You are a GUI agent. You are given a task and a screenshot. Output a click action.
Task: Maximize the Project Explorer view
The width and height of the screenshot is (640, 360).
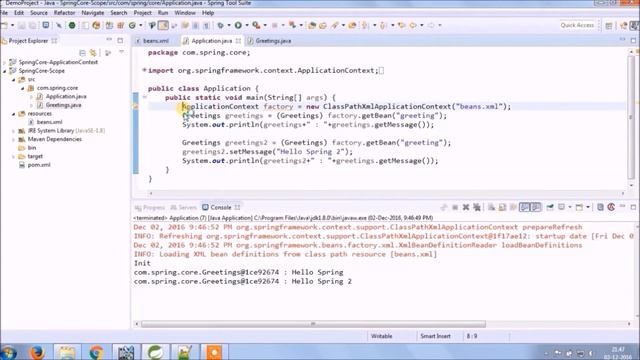click(x=120, y=40)
